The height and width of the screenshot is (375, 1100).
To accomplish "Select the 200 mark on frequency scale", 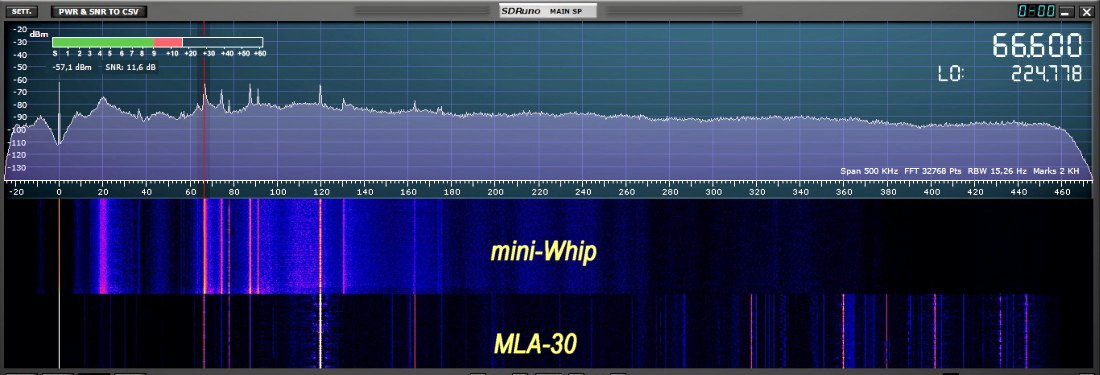I will tap(495, 192).
